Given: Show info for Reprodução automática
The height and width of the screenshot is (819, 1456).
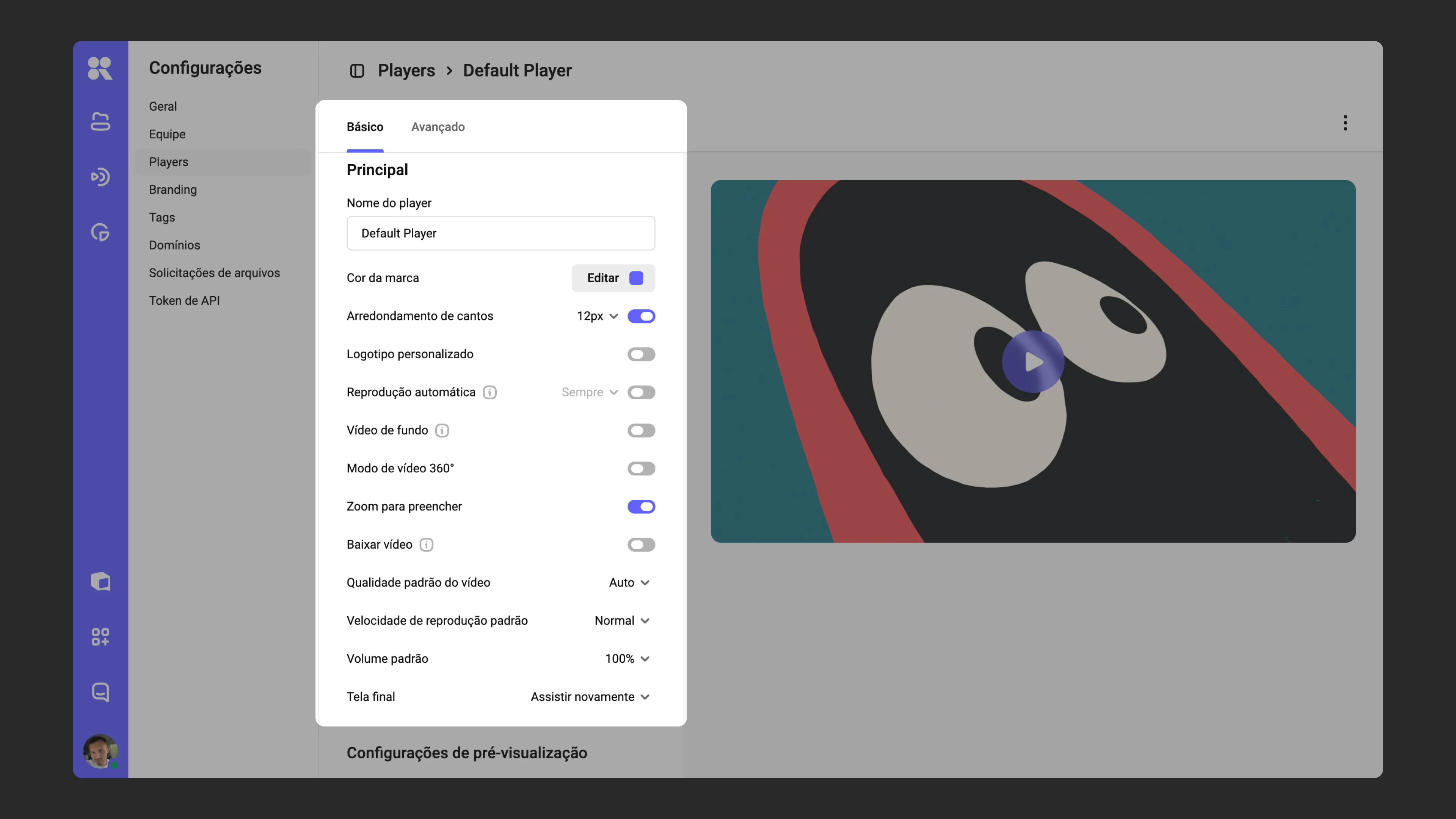Looking at the screenshot, I should coord(490,392).
